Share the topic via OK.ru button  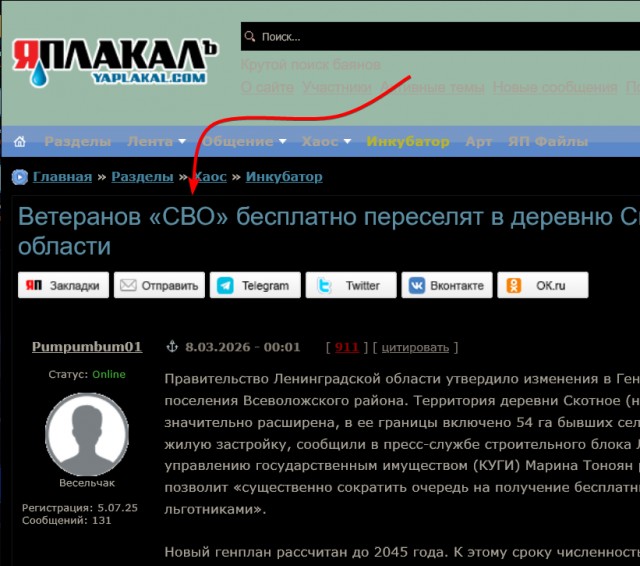pos(543,285)
